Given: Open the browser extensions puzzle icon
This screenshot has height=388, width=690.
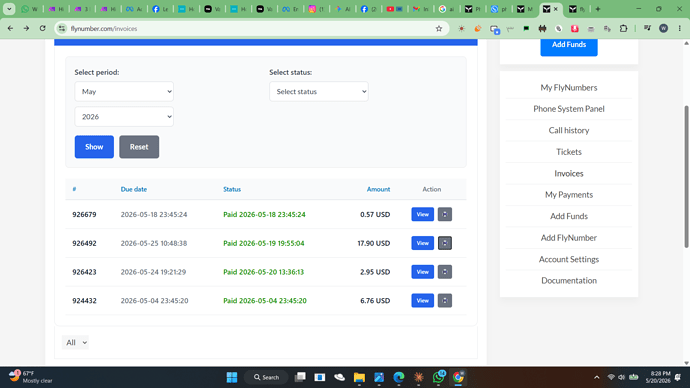Looking at the screenshot, I should (x=623, y=29).
